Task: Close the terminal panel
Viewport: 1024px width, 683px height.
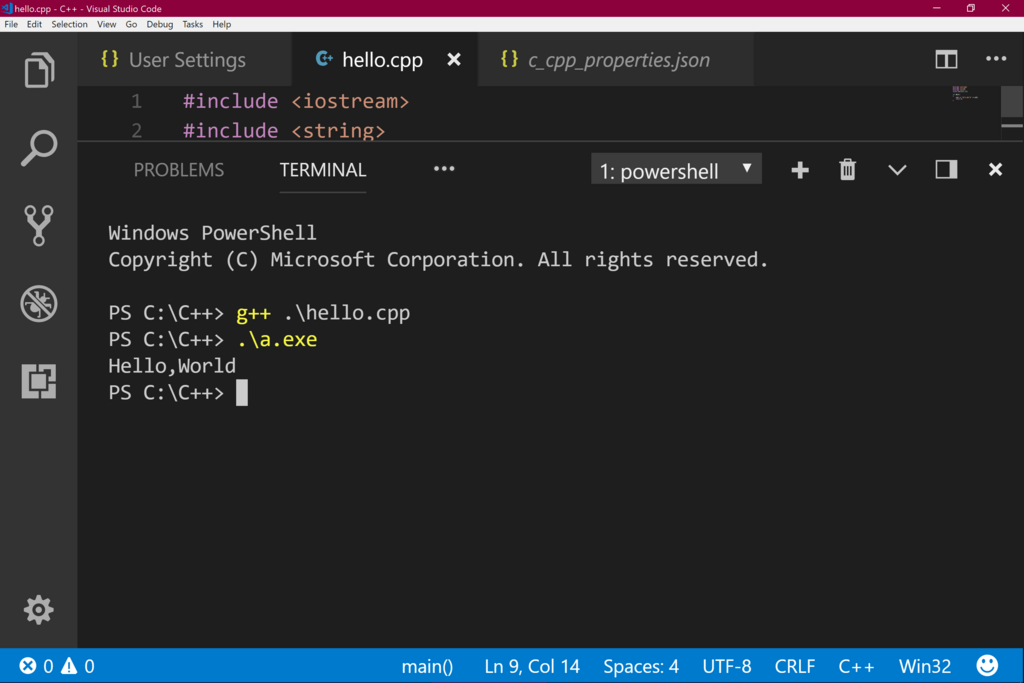Action: click(995, 170)
